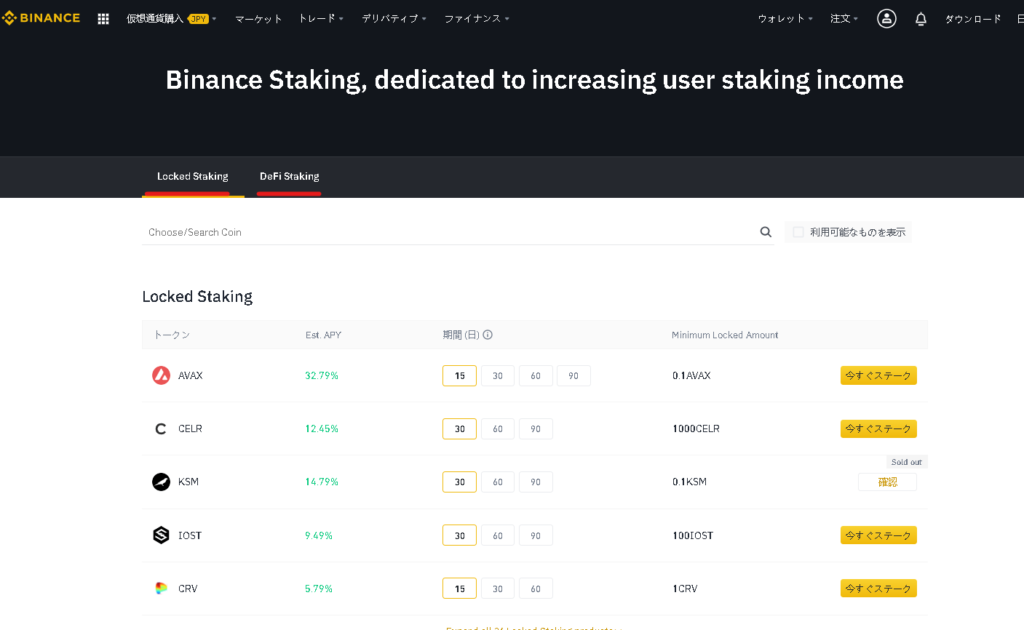
Task: Select 15 day period for AVAX
Action: [459, 375]
